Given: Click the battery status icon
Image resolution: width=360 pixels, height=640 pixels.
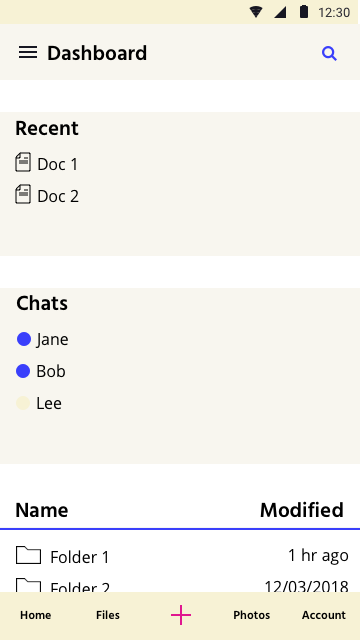Looking at the screenshot, I should point(304,11).
